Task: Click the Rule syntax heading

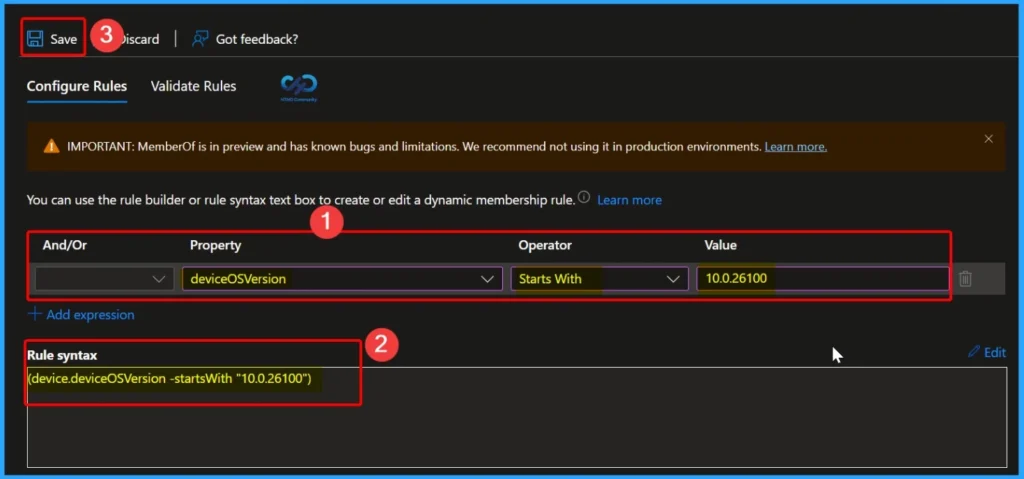Action: pyautogui.click(x=62, y=355)
